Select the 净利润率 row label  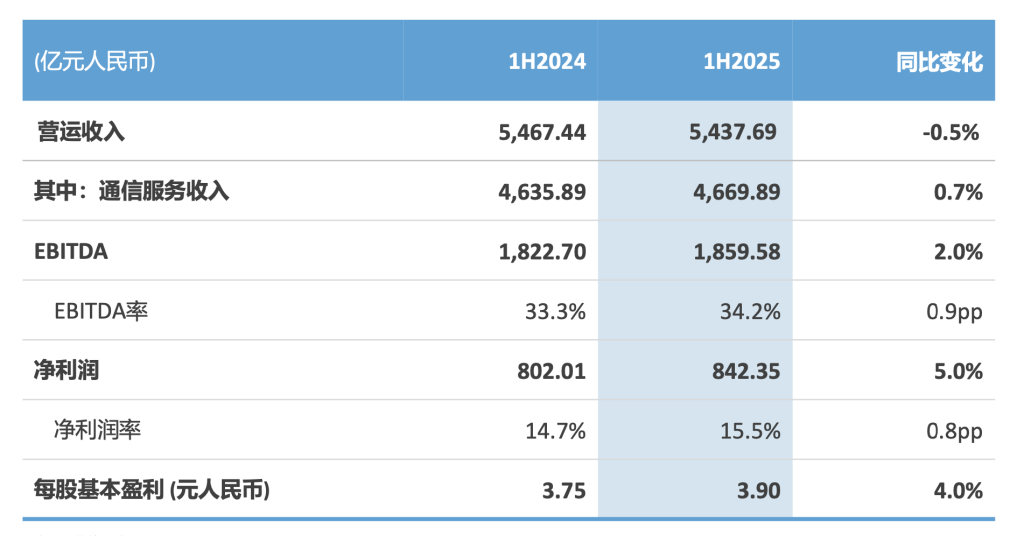pyautogui.click(x=97, y=431)
